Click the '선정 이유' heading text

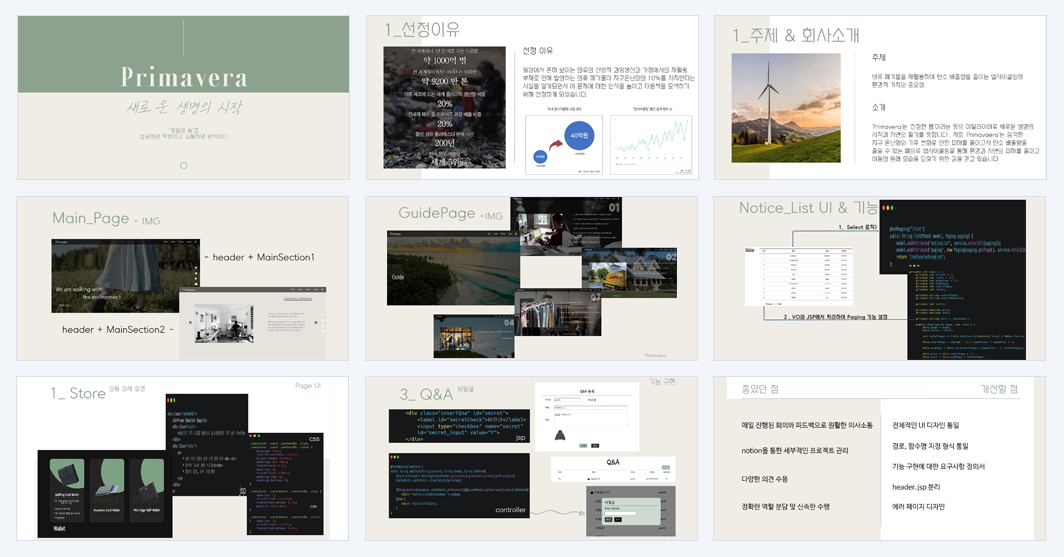pyautogui.click(x=537, y=51)
